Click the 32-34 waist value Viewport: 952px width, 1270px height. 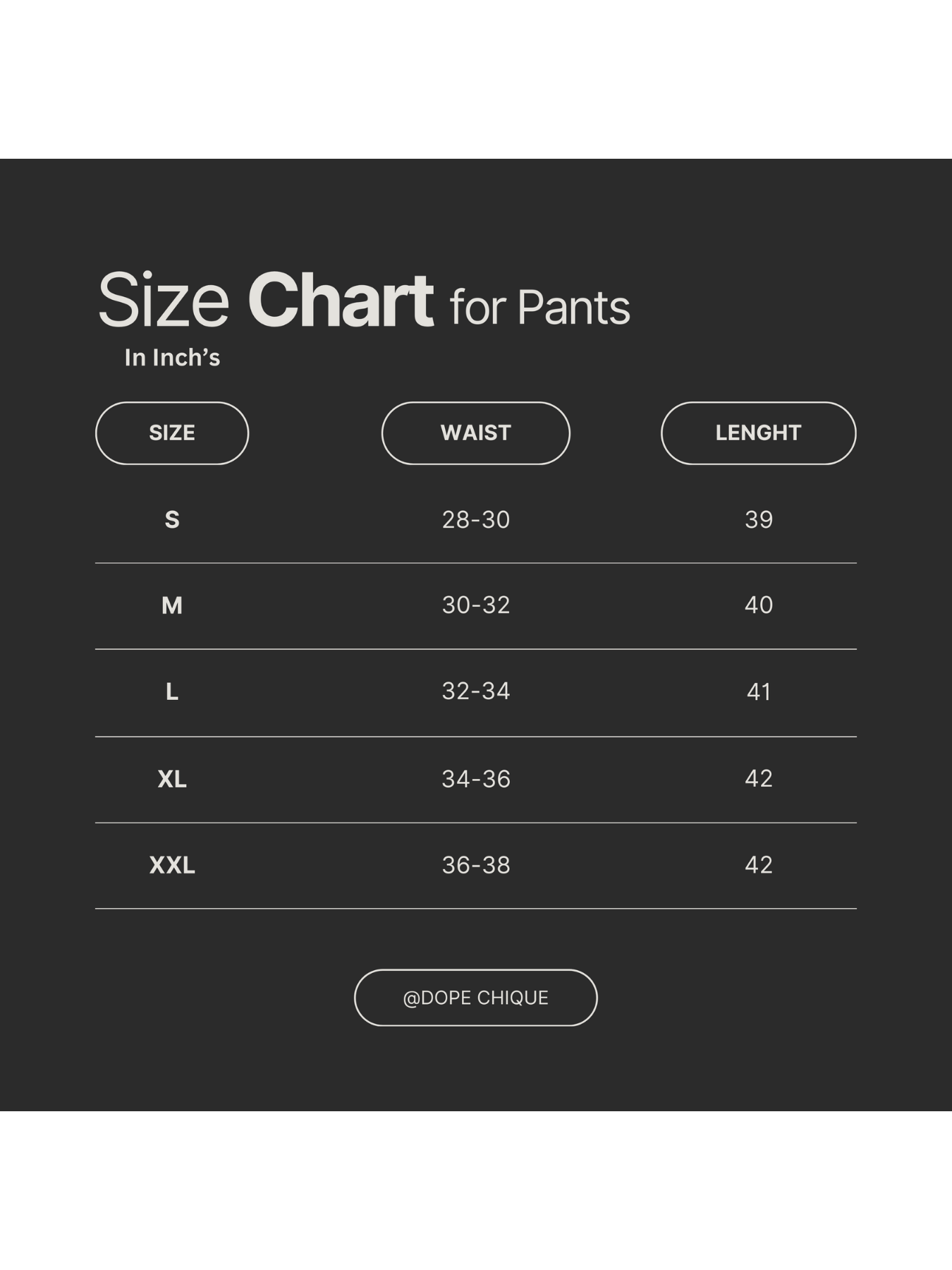476,691
